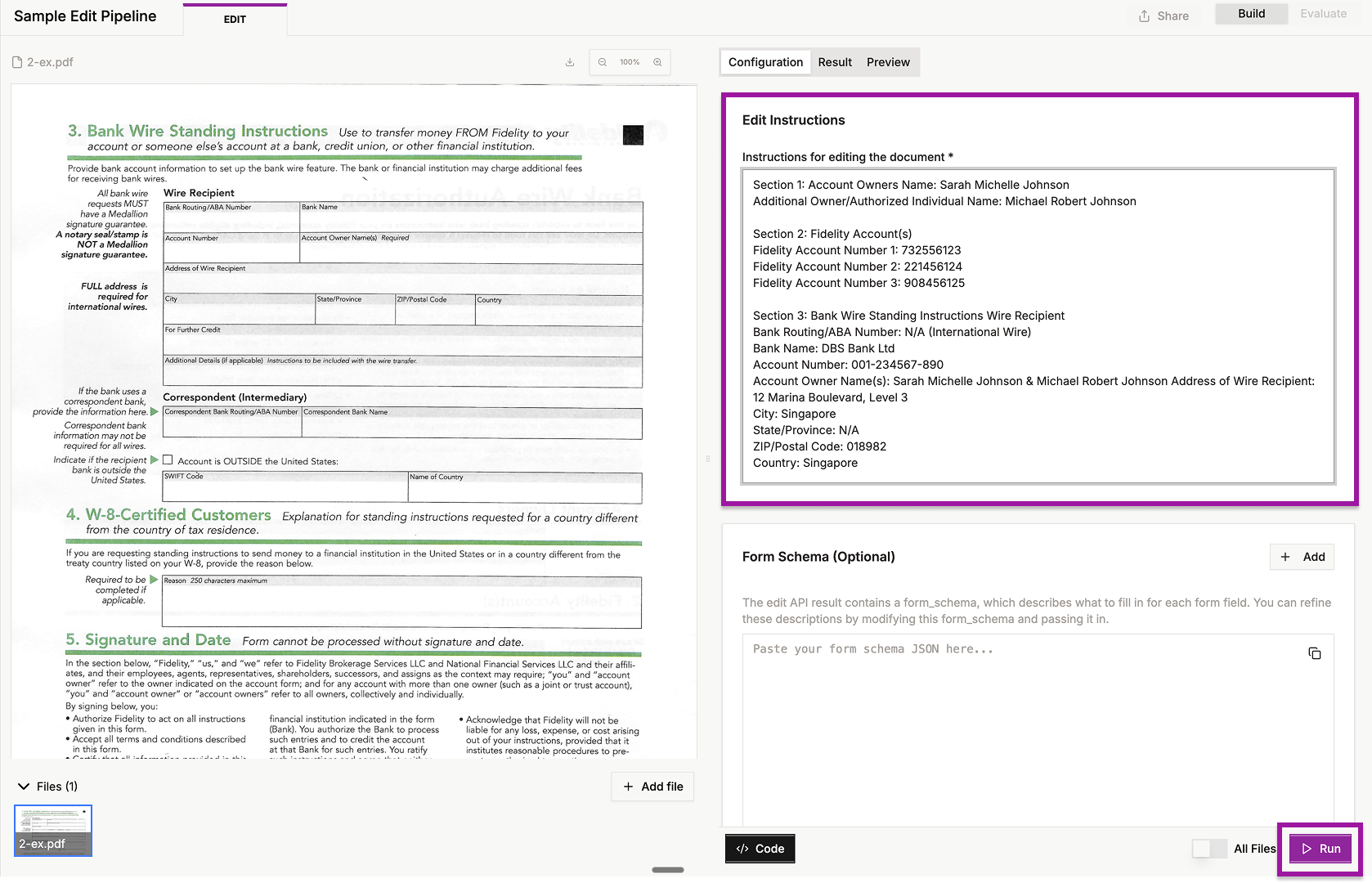Switch to the Preview tab

(x=888, y=62)
